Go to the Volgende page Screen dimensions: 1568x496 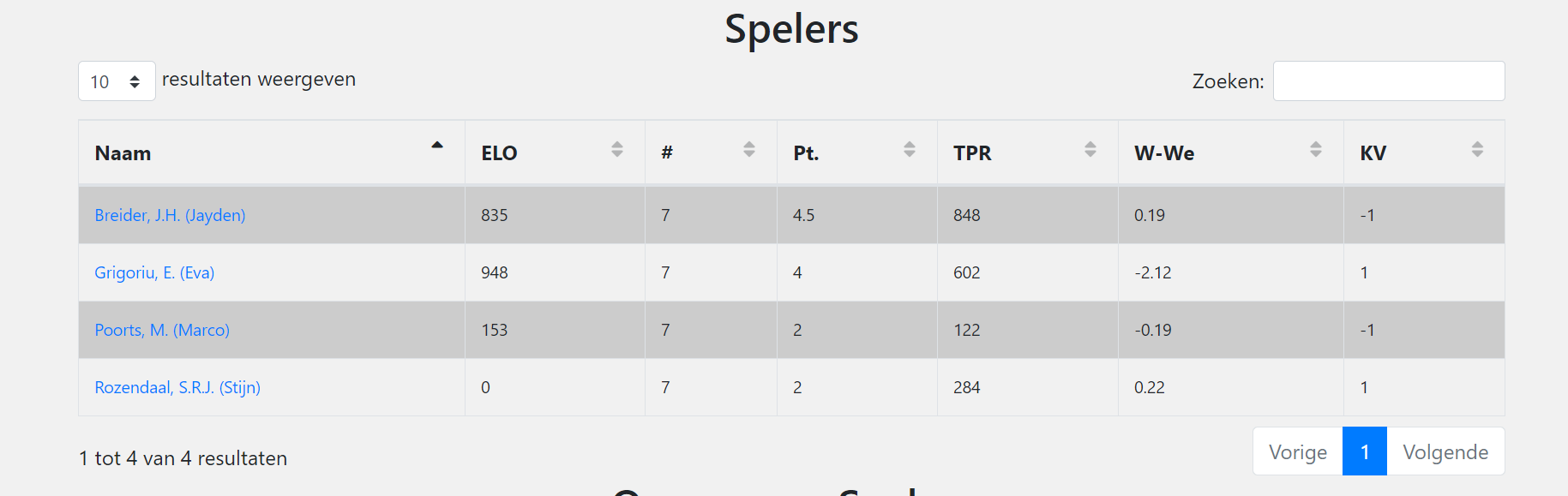pyautogui.click(x=1445, y=451)
